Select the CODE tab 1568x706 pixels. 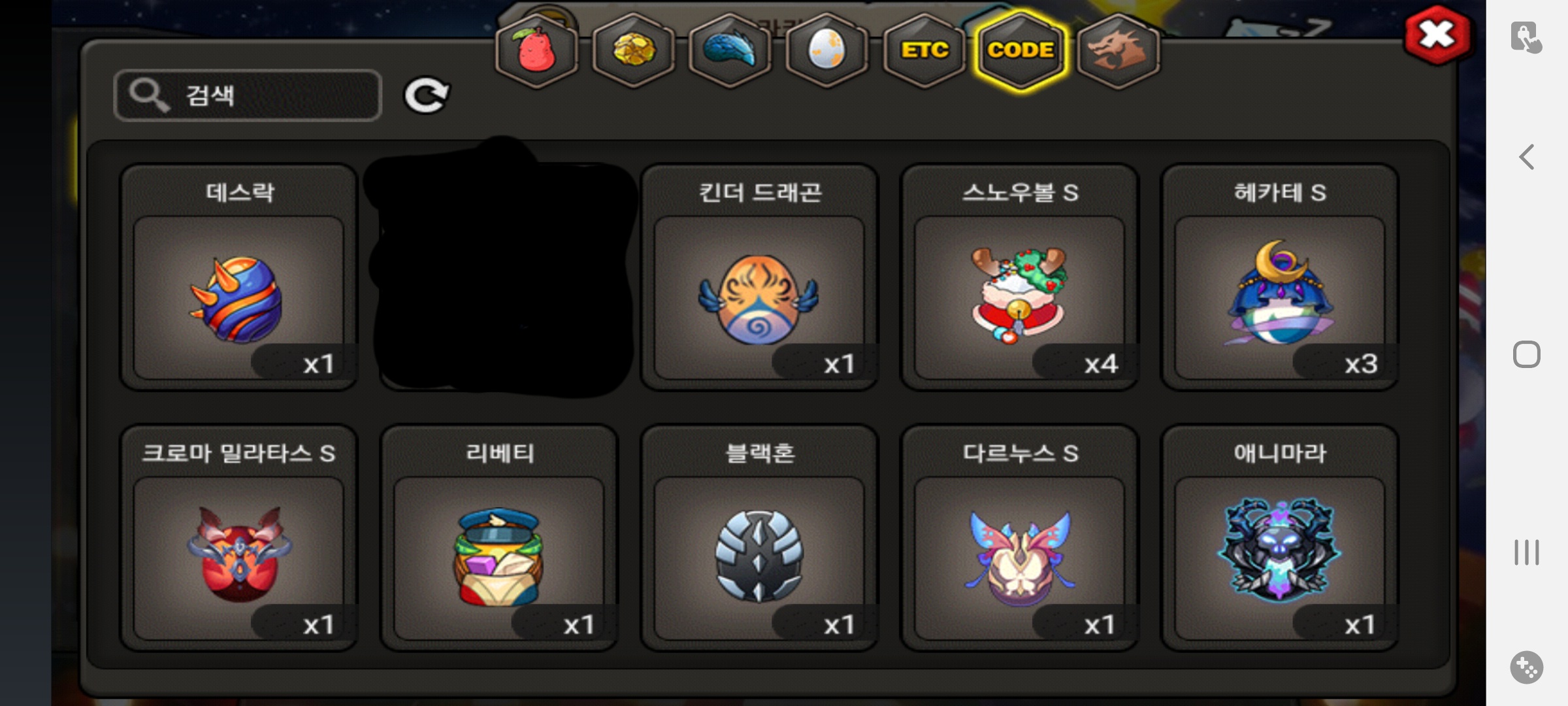point(1021,51)
